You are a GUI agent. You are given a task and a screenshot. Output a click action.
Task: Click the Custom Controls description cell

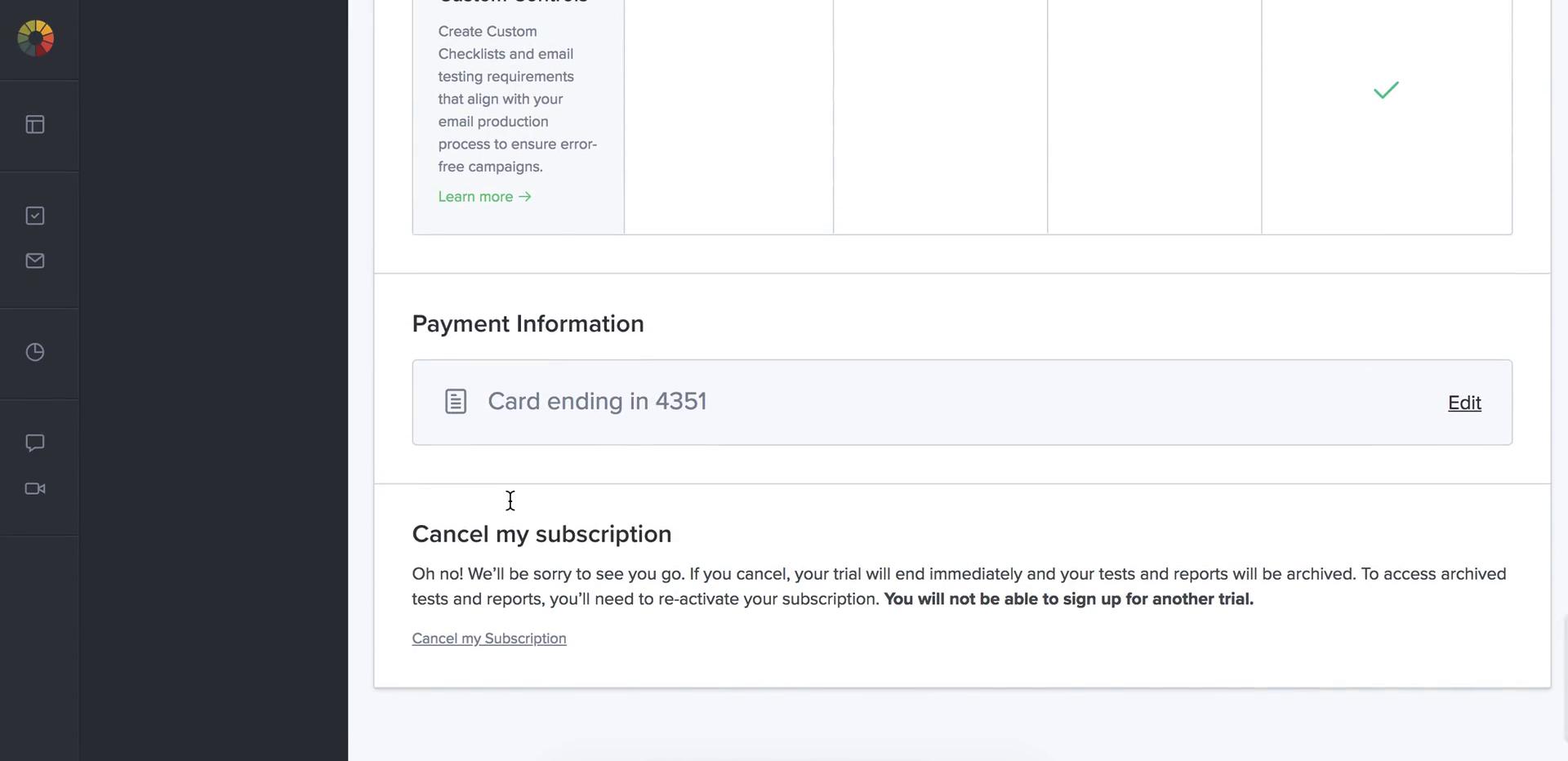tap(518, 98)
